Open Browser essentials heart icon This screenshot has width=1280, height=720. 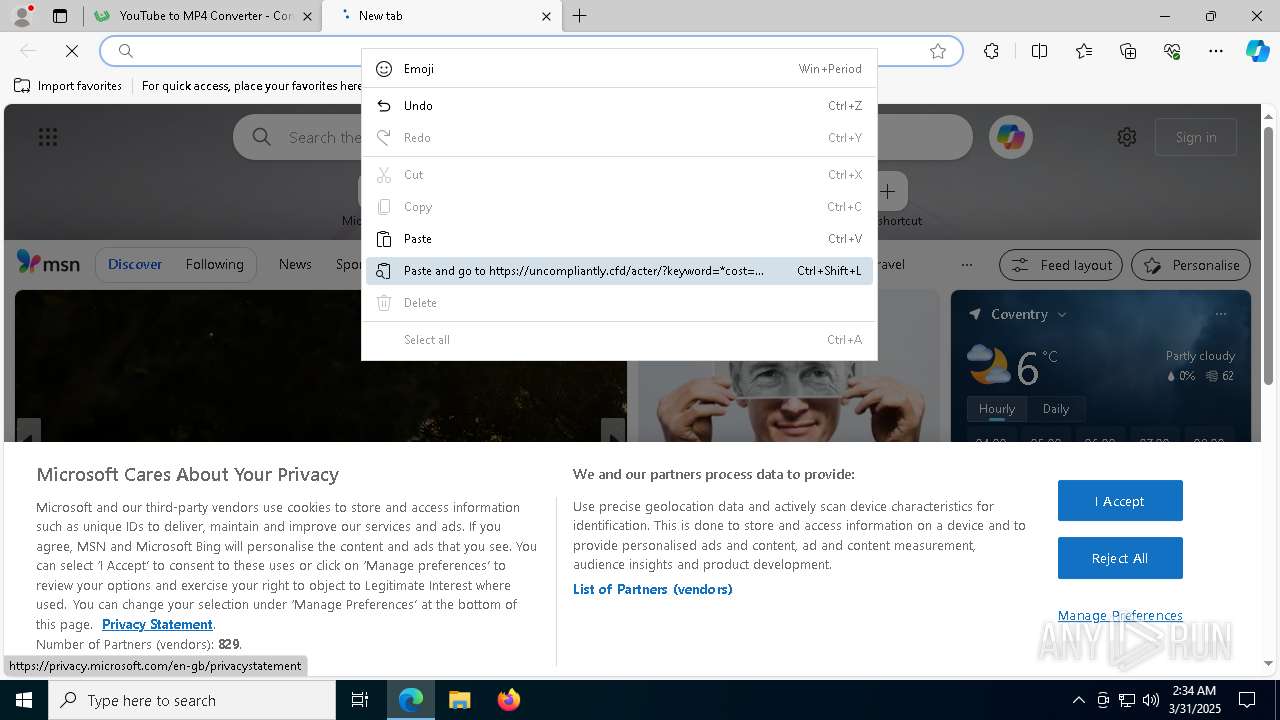point(1172,51)
